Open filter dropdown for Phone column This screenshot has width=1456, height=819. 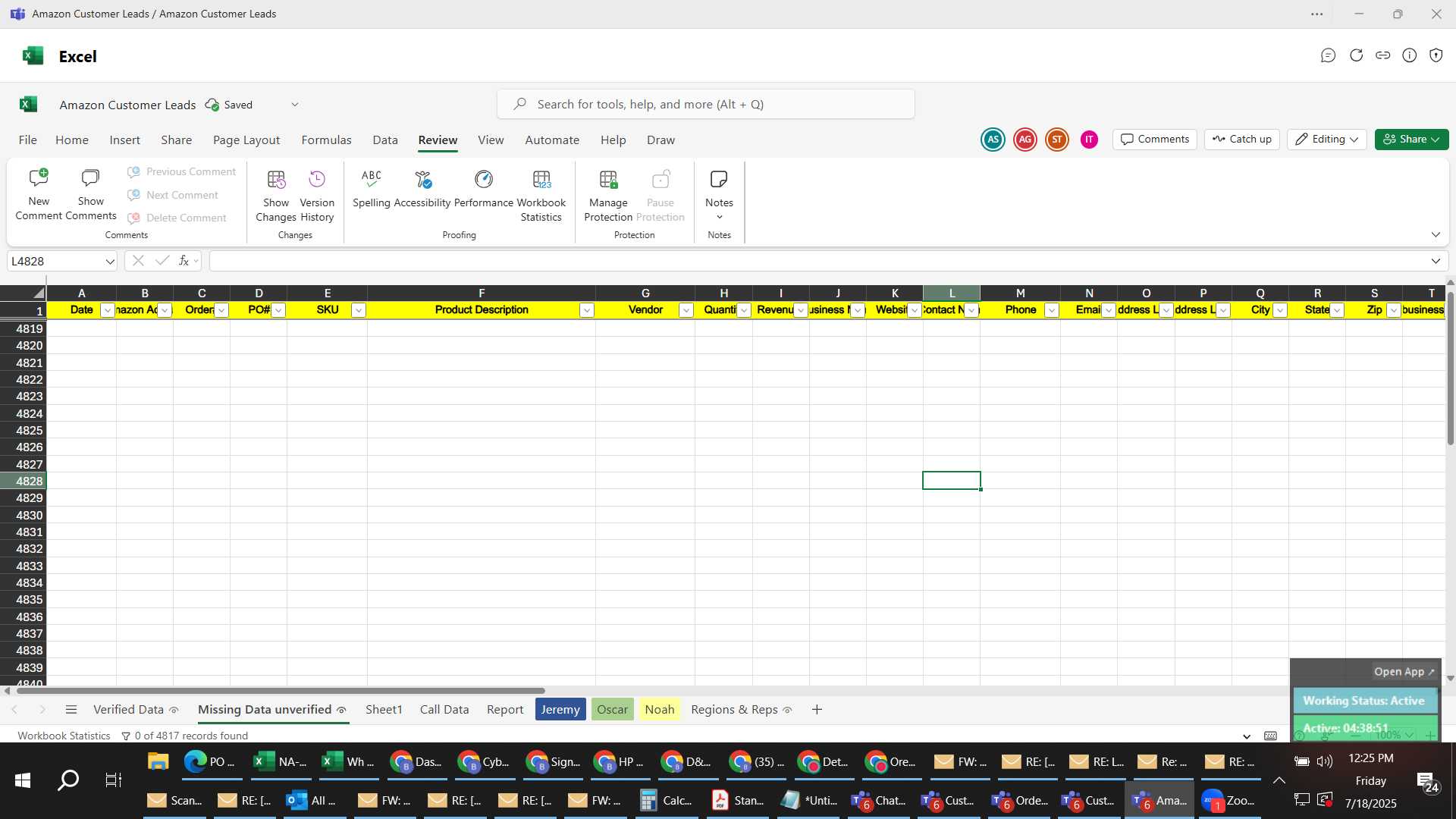tap(1051, 310)
